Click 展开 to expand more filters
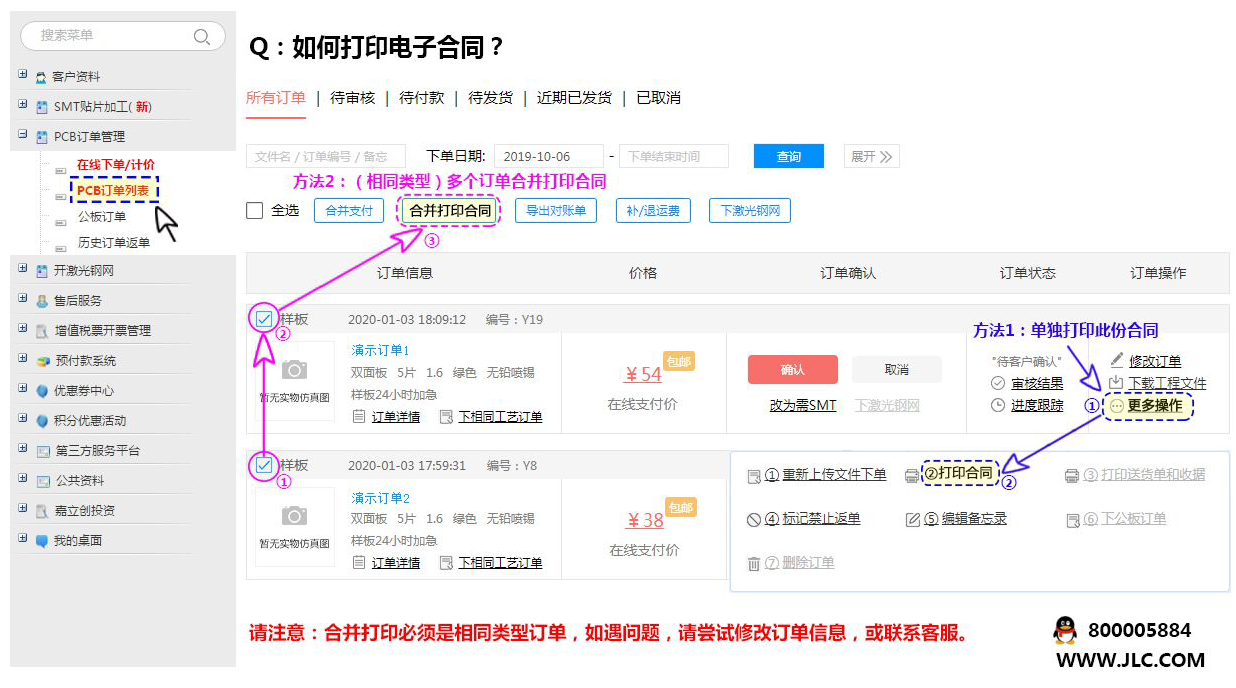The height and width of the screenshot is (688, 1236). [x=871, y=157]
